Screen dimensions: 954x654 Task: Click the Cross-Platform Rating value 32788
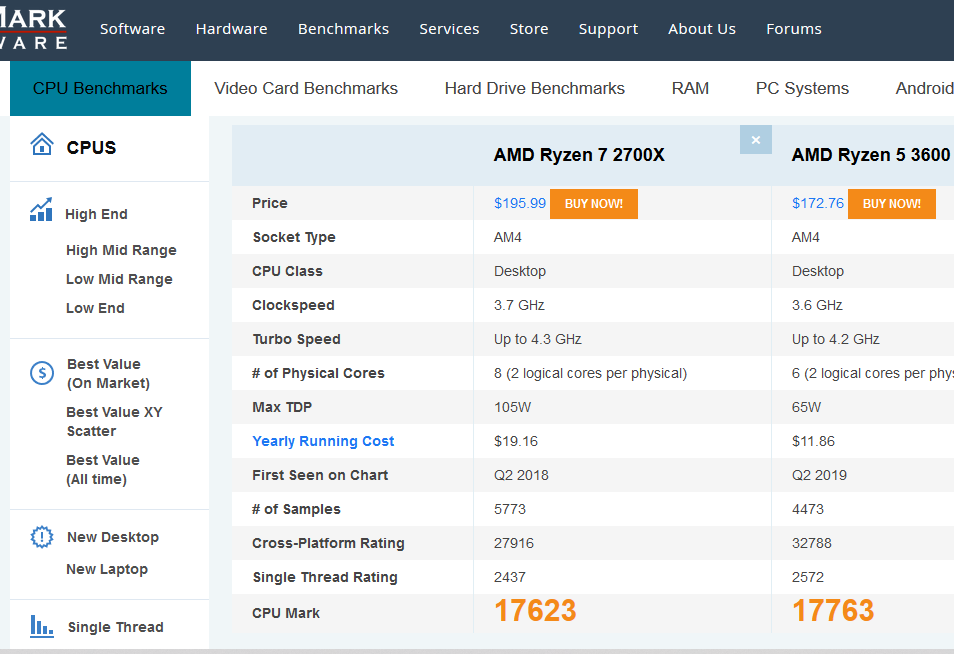pyautogui.click(x=812, y=543)
